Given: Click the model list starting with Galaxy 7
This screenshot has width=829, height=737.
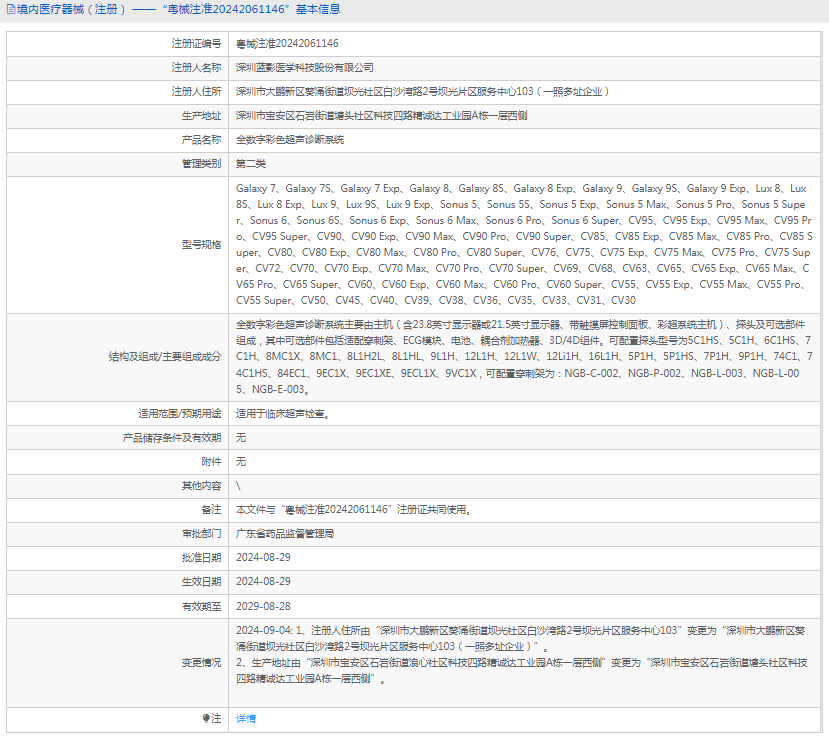Looking at the screenshot, I should 524,244.
